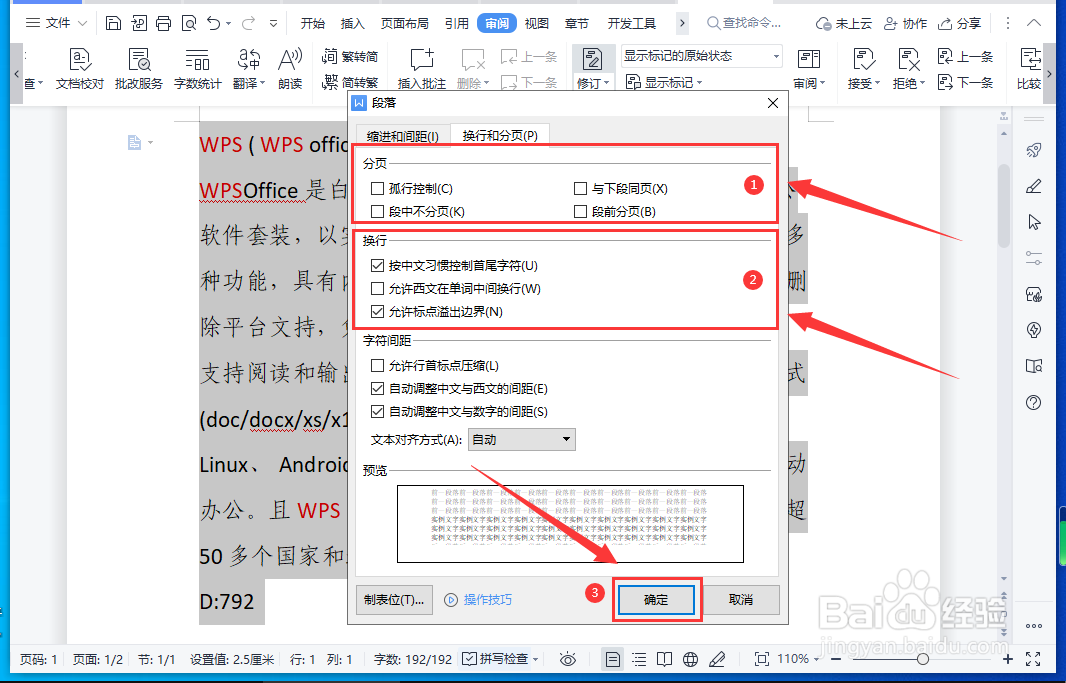The image size is (1066, 683).
Task: Click the undo arrow icon
Action: tap(214, 24)
